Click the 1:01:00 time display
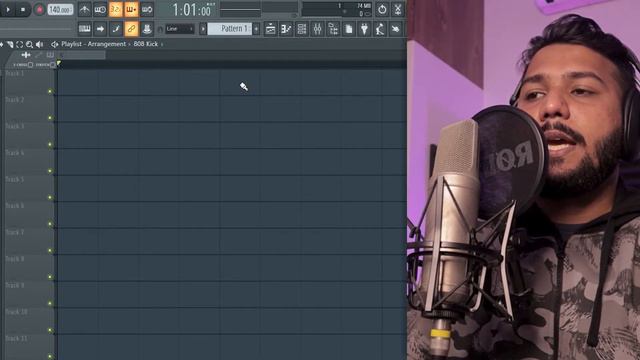Screen dimensions: 640x360 pyautogui.click(x=192, y=10)
